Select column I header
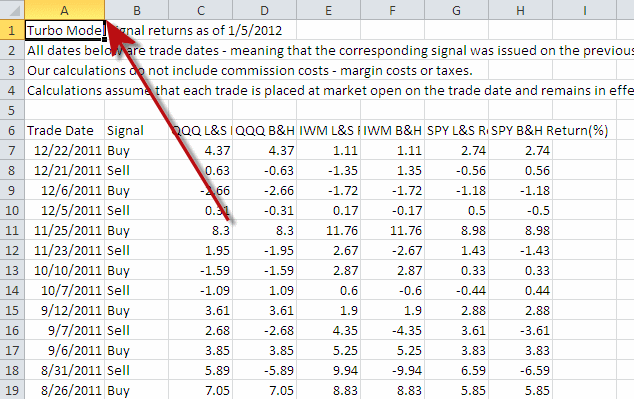The width and height of the screenshot is (634, 399). (x=584, y=10)
